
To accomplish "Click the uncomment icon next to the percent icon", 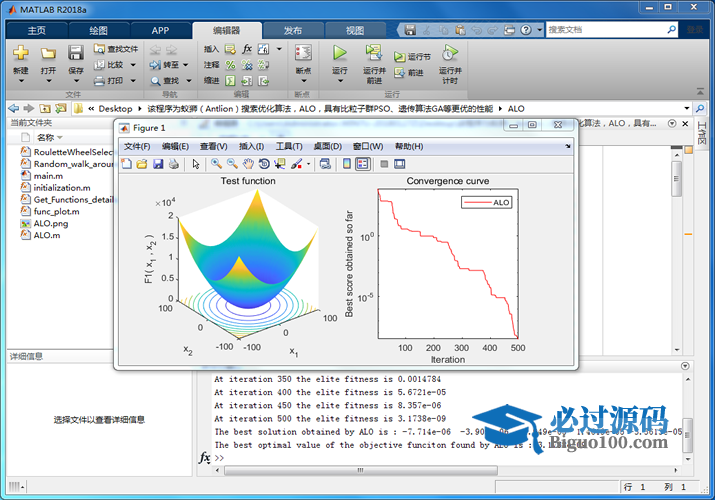I will tap(247, 65).
